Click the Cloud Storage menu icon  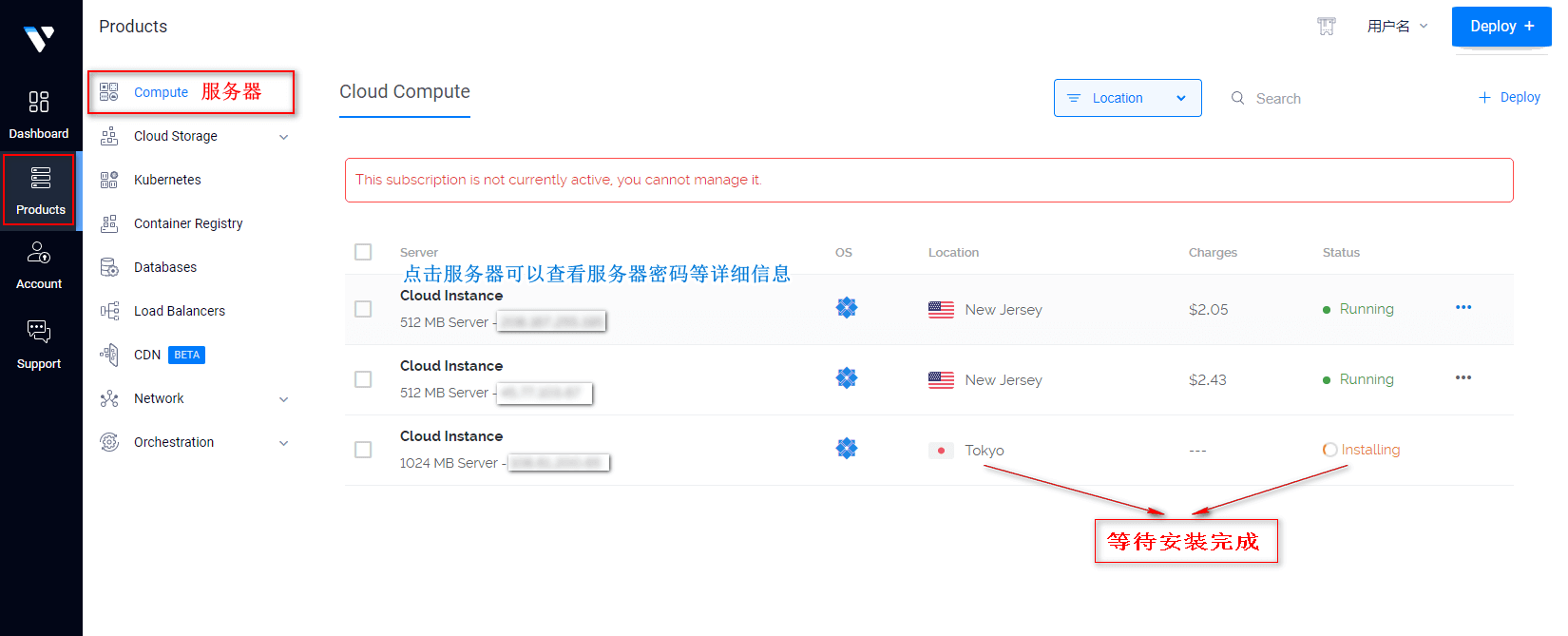point(109,136)
